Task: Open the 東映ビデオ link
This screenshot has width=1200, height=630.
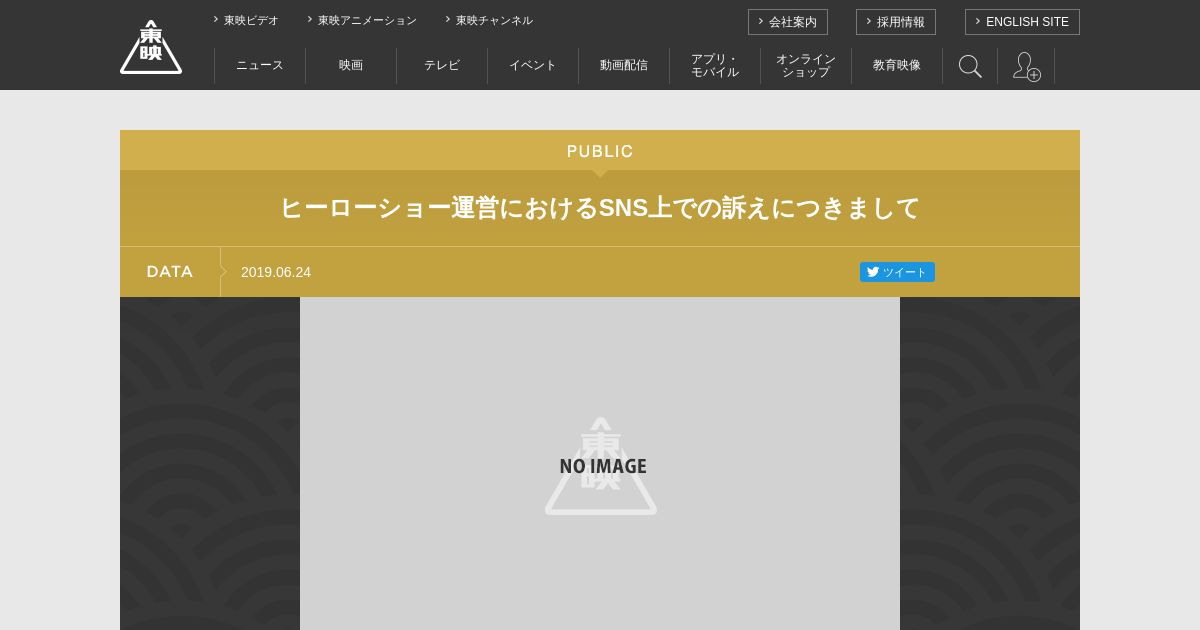Action: [x=246, y=20]
